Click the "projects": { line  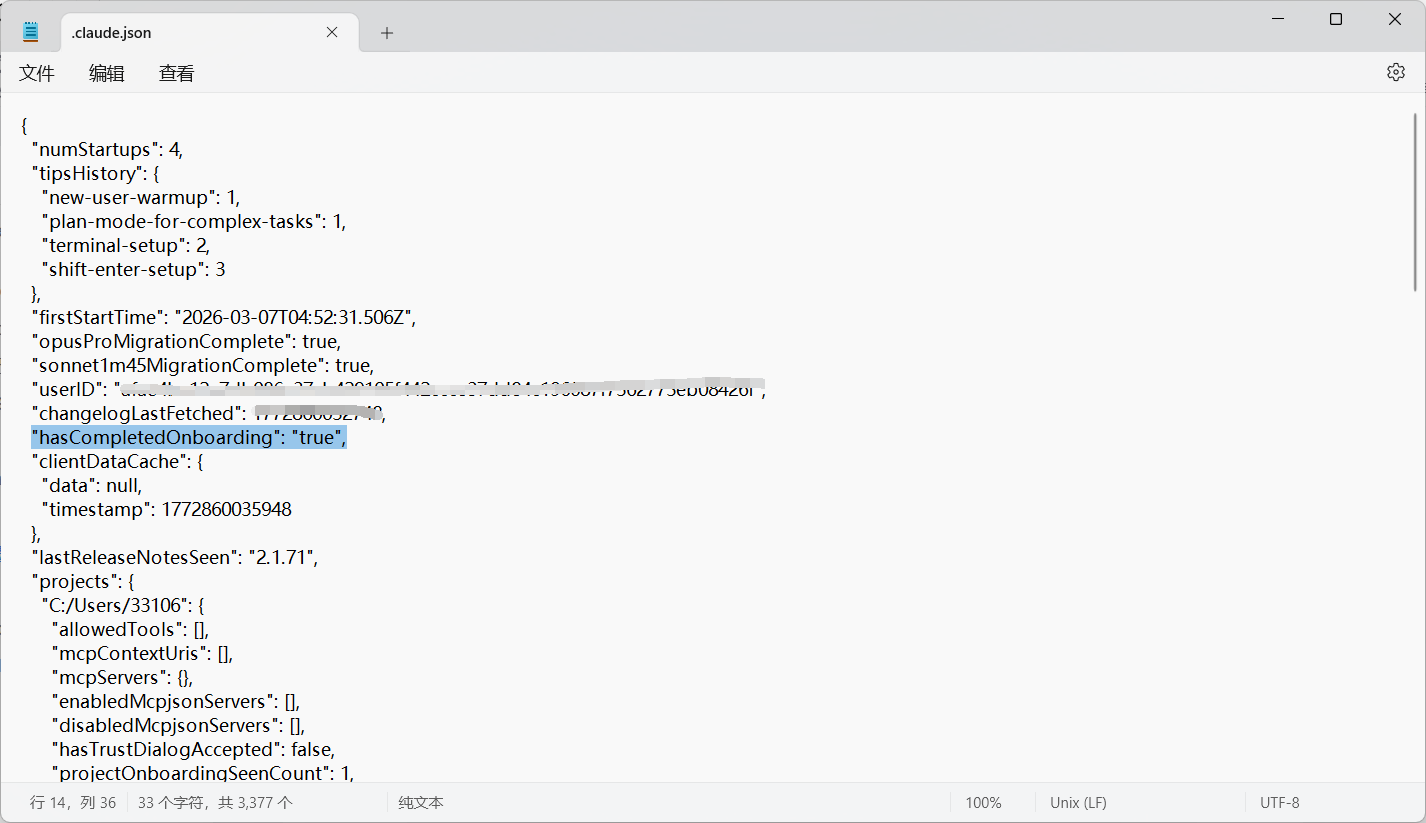pyautogui.click(x=82, y=581)
